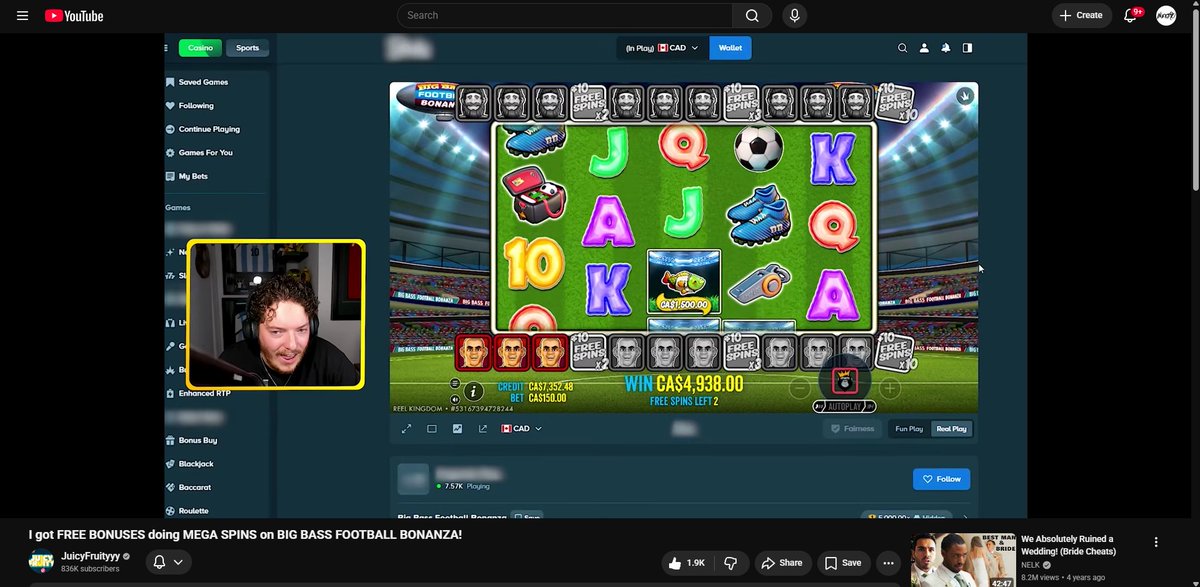Like the video with thumbs up
The width and height of the screenshot is (1200, 587).
[x=687, y=563]
